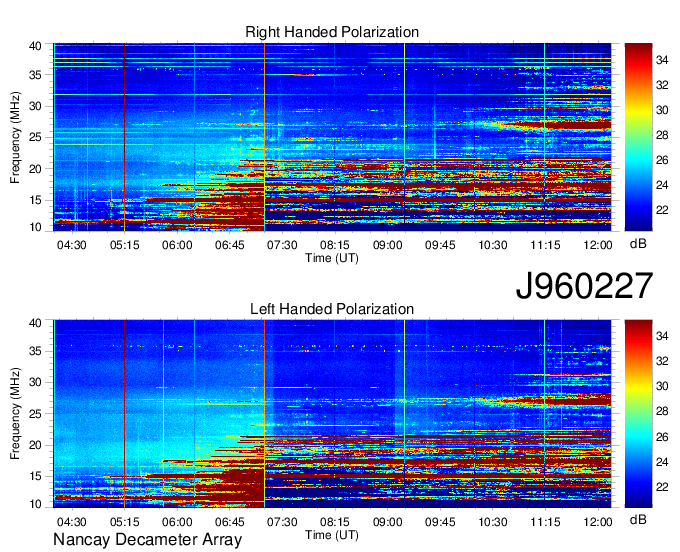Click the 'Left Handed Polarization' plot title

(332, 309)
